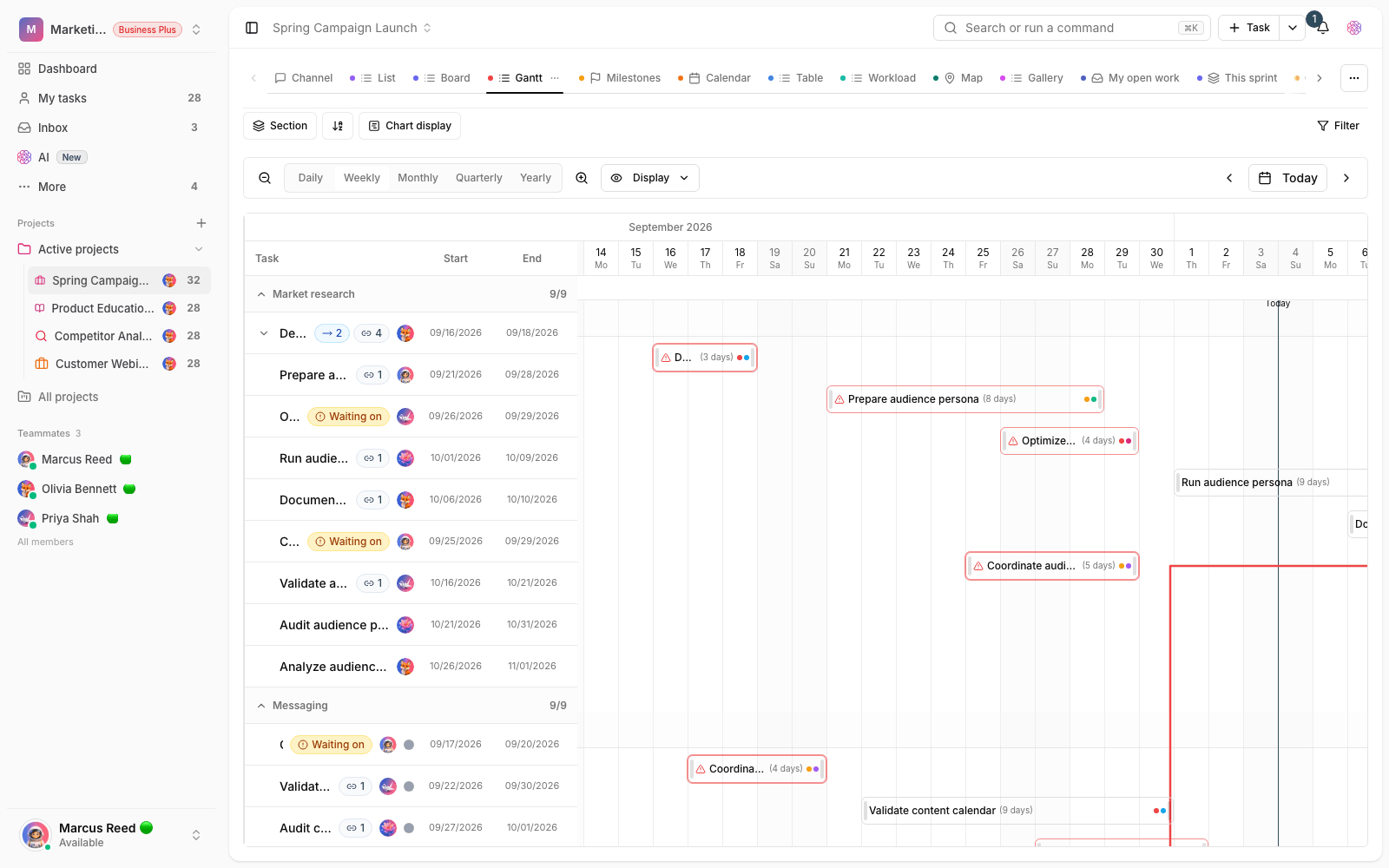This screenshot has width=1389, height=868.
Task: Open the Filter button
Action: [x=1338, y=126]
